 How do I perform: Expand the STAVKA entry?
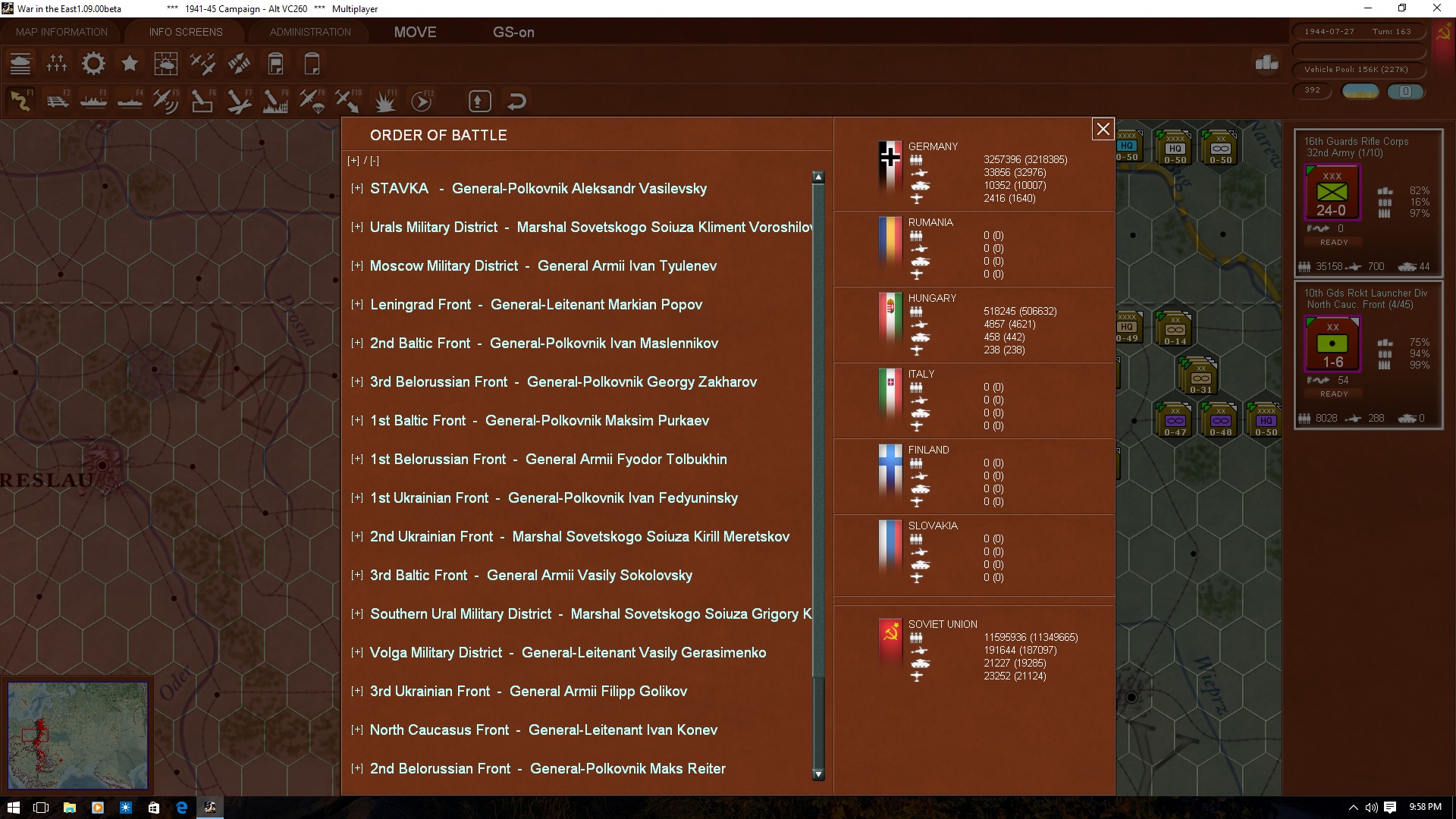[356, 188]
